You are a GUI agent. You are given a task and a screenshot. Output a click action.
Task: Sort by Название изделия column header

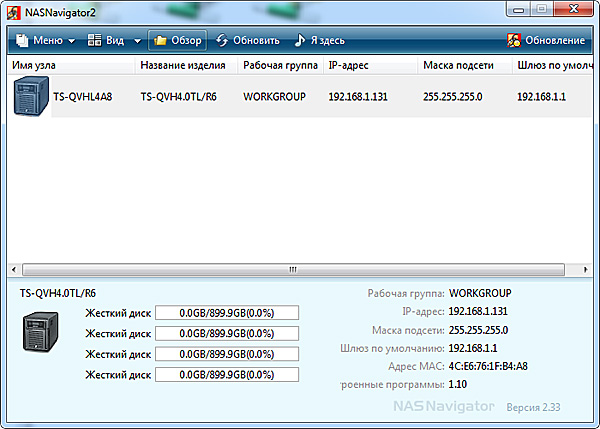tap(185, 66)
